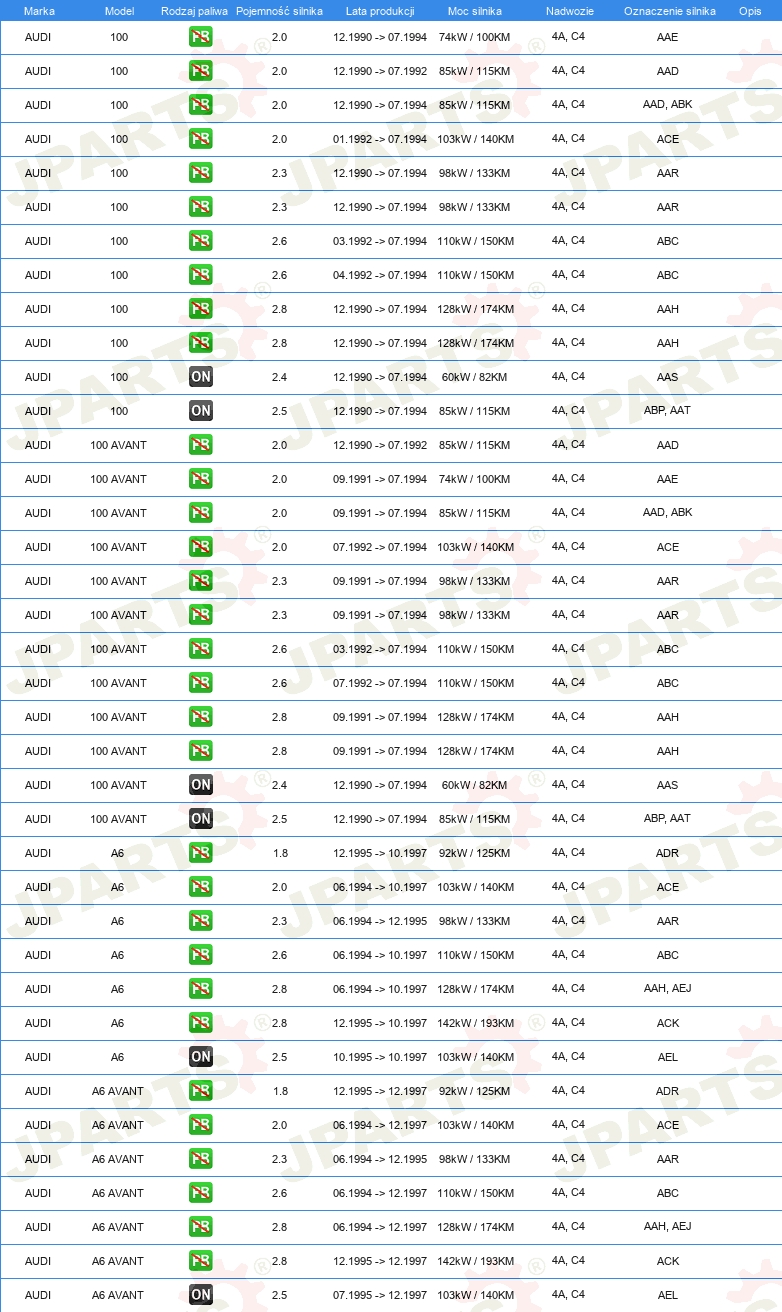The width and height of the screenshot is (782, 1312).
Task: Click petrol icon in A6 AVANT 2.6 ABC row
Action: pyautogui.click(x=200, y=1193)
